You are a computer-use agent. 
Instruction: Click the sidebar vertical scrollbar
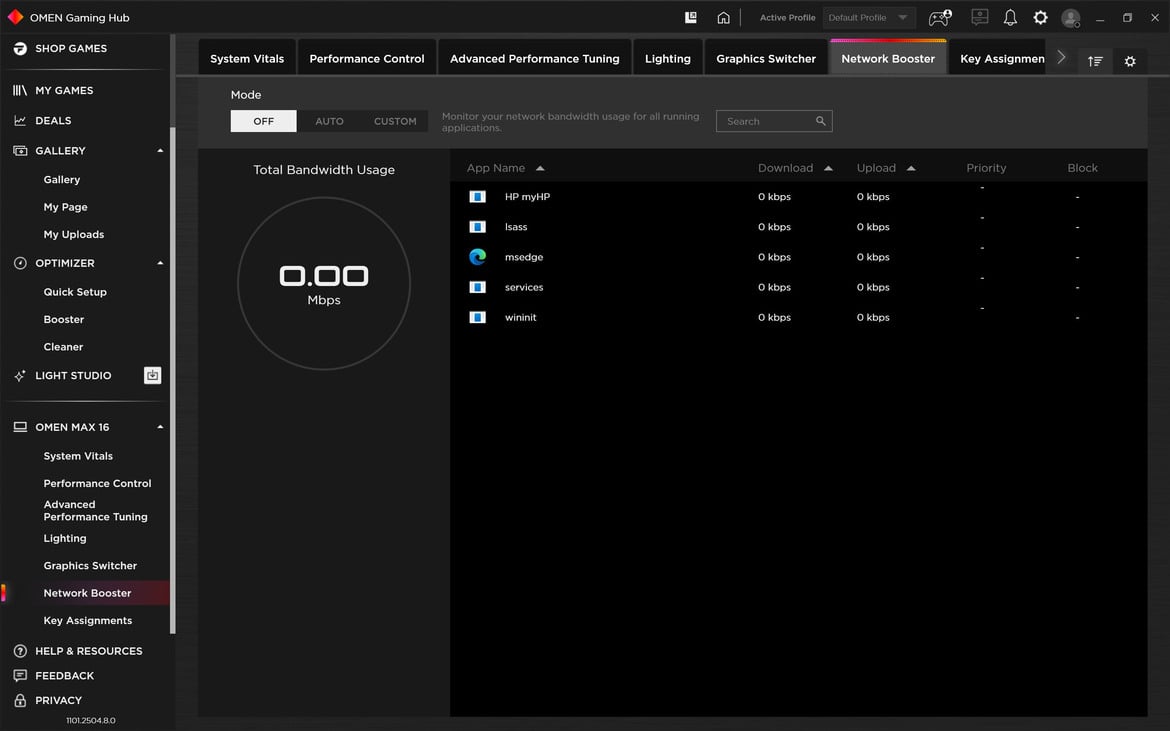click(x=173, y=380)
